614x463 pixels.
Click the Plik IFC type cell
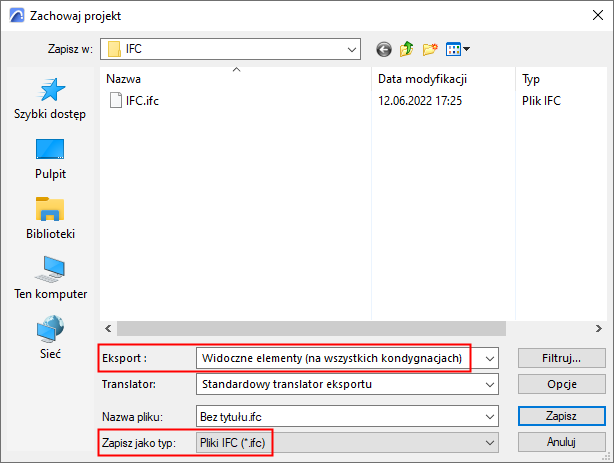pyautogui.click(x=541, y=101)
